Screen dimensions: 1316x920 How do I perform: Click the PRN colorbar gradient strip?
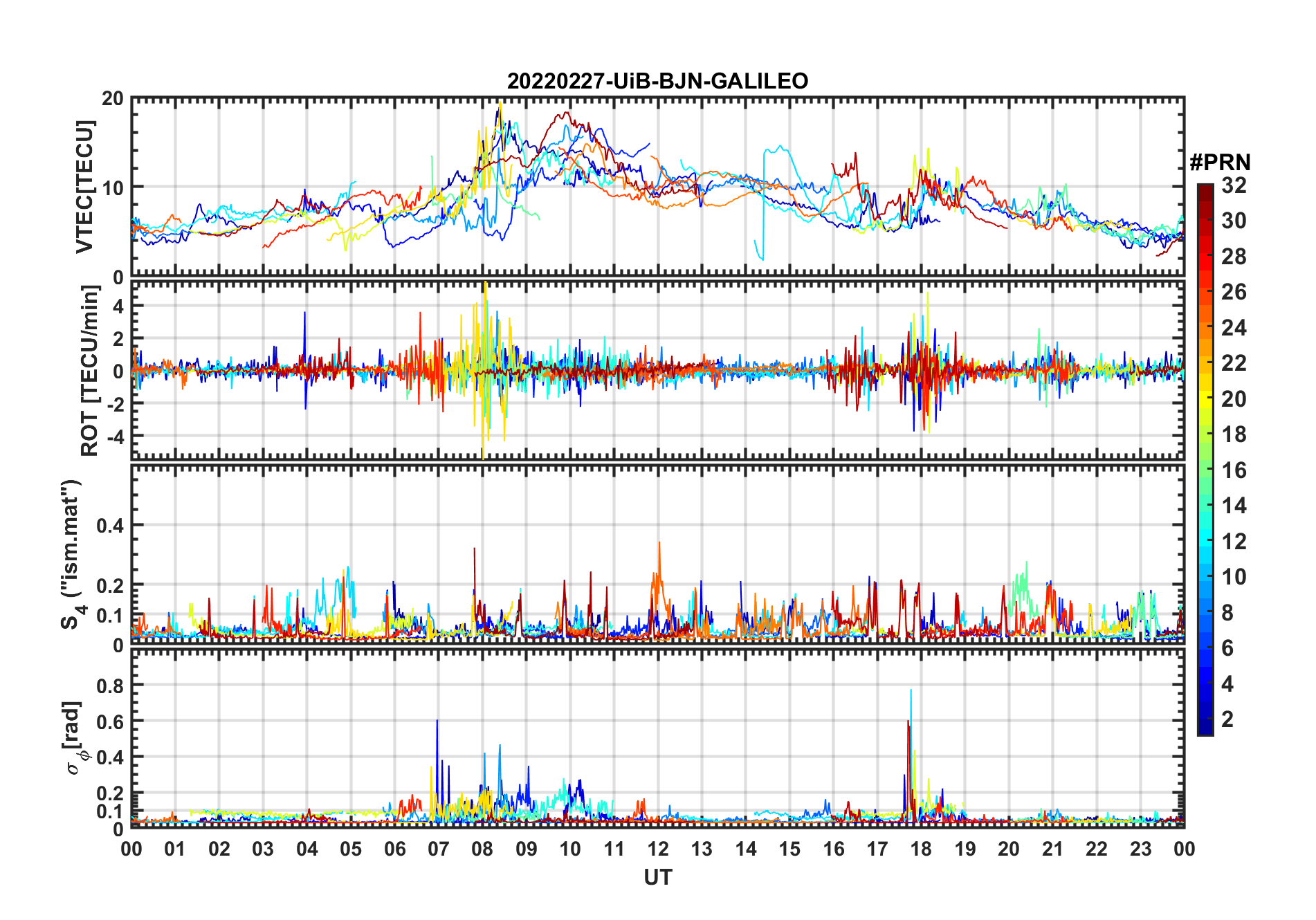click(1205, 459)
